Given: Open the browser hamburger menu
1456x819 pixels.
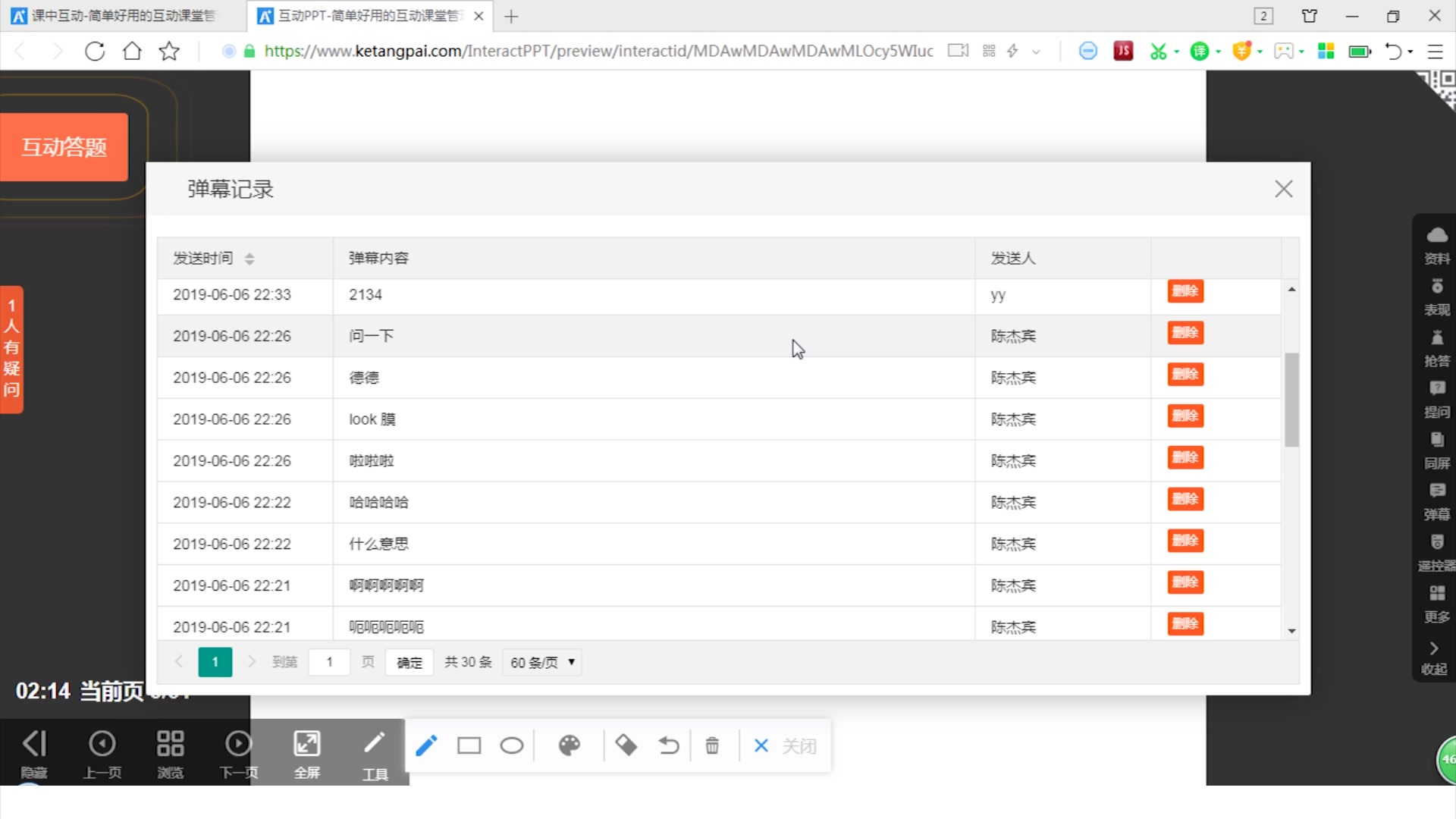Looking at the screenshot, I should click(x=1435, y=52).
